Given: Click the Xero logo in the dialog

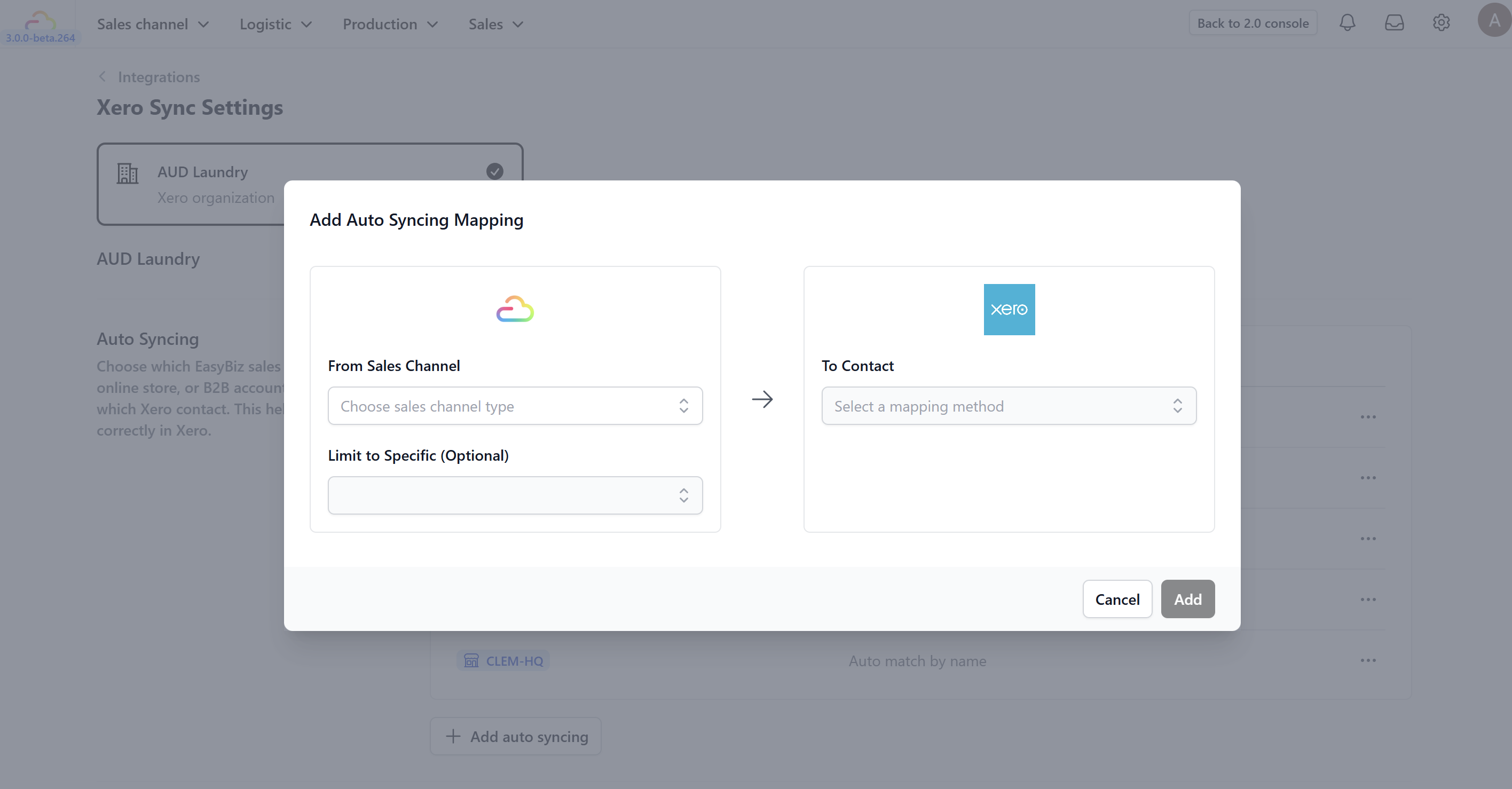Looking at the screenshot, I should pyautogui.click(x=1009, y=310).
